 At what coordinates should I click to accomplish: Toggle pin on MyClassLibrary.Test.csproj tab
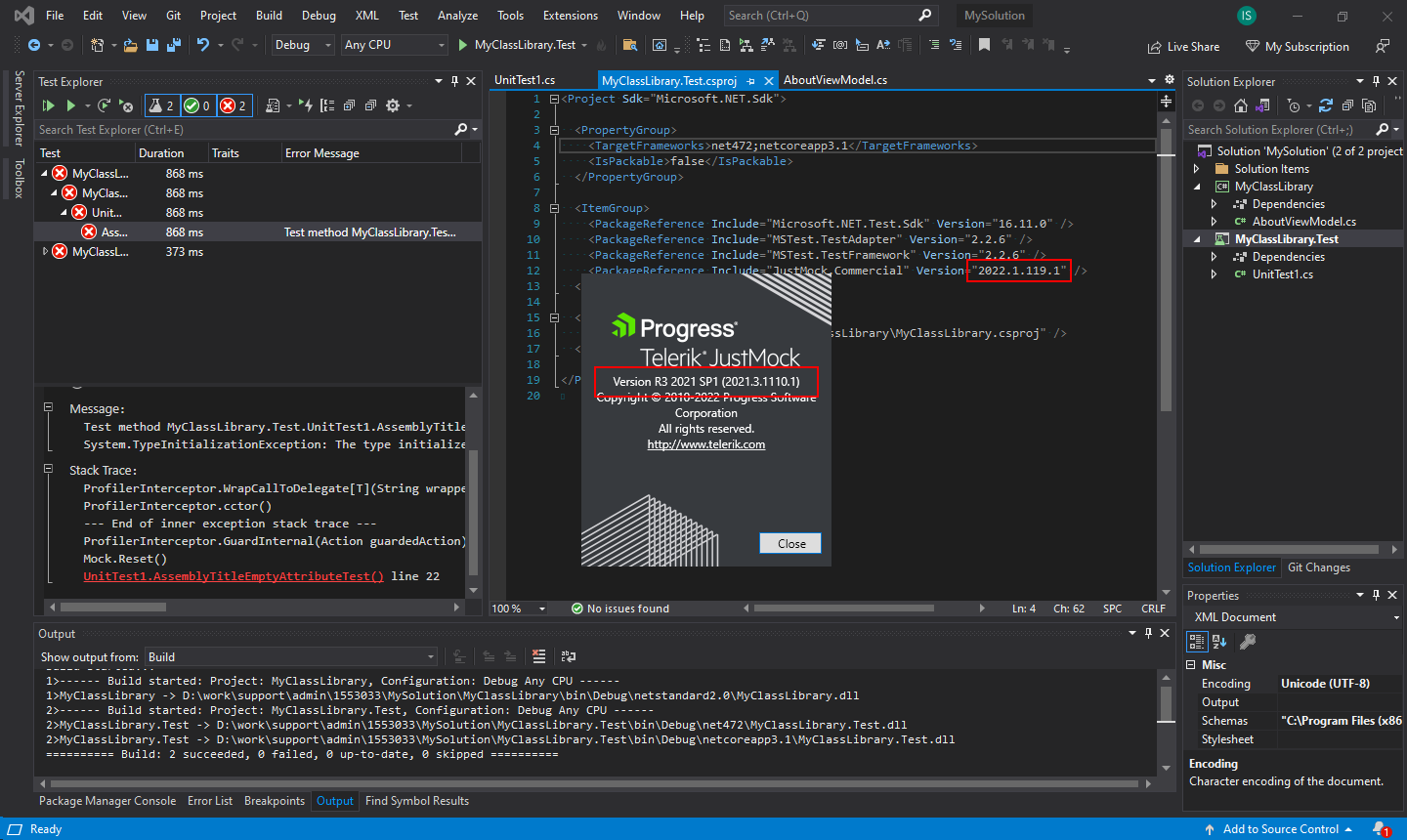(x=750, y=81)
